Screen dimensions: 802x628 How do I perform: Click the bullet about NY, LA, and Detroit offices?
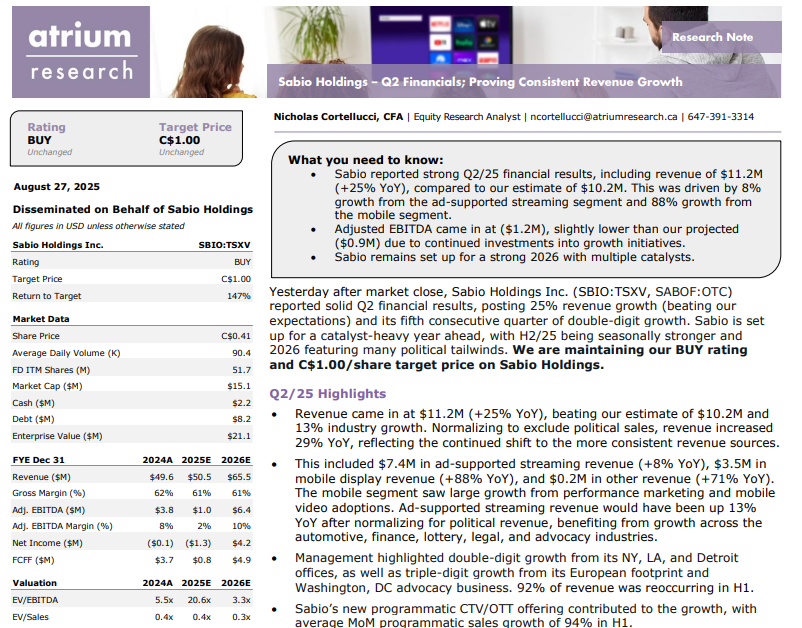pyautogui.click(x=525, y=573)
